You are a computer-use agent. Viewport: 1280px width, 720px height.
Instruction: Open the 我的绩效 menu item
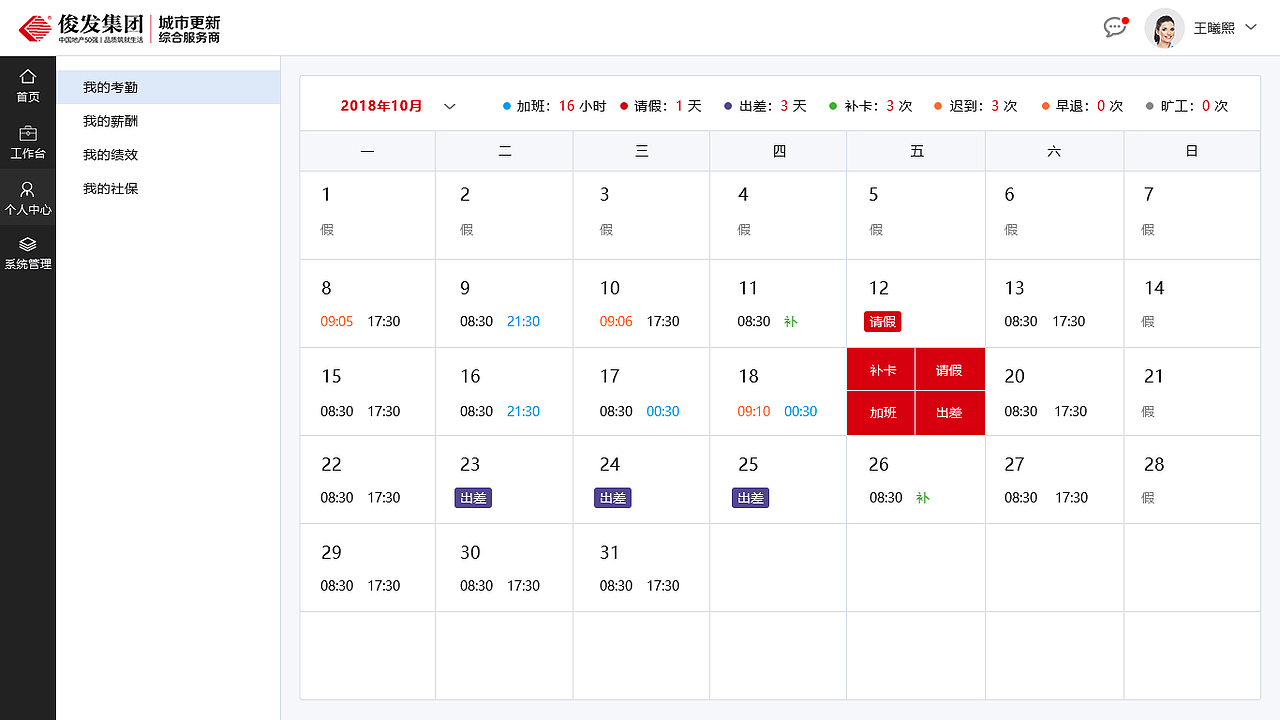(x=113, y=154)
